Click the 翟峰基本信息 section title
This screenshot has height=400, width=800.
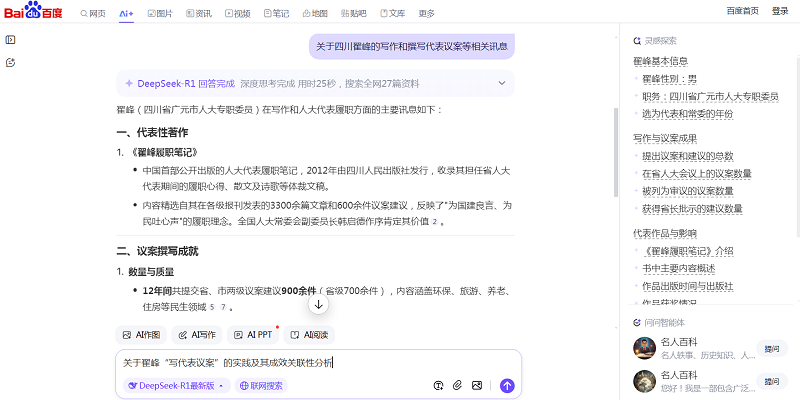pos(660,61)
